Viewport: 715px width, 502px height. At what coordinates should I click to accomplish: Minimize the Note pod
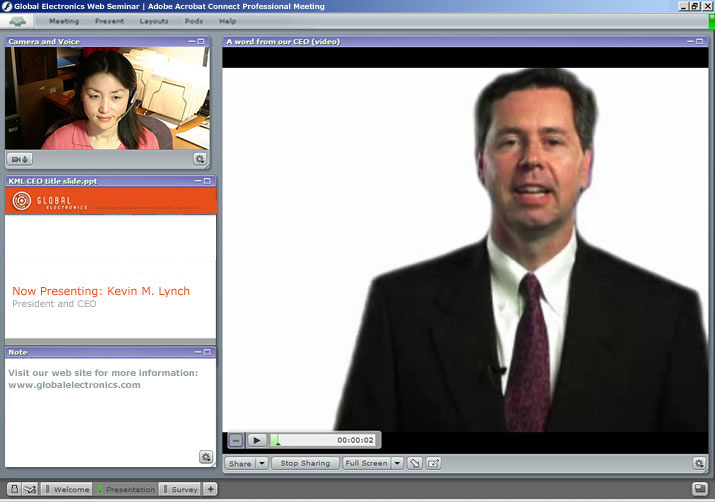198,352
